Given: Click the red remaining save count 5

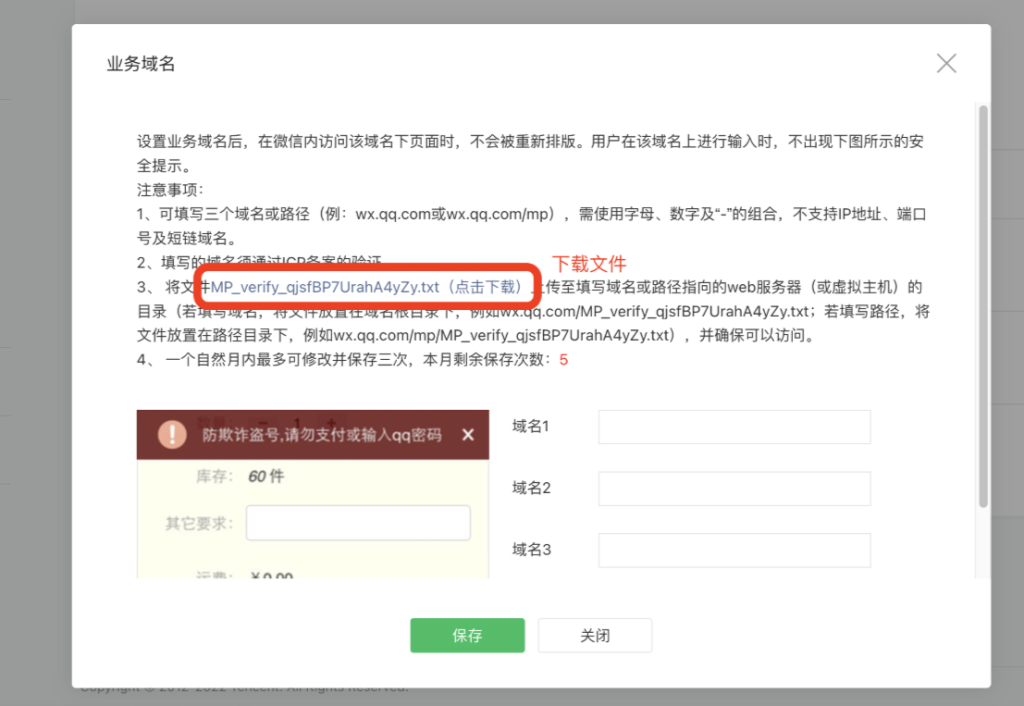Looking at the screenshot, I should [563, 360].
